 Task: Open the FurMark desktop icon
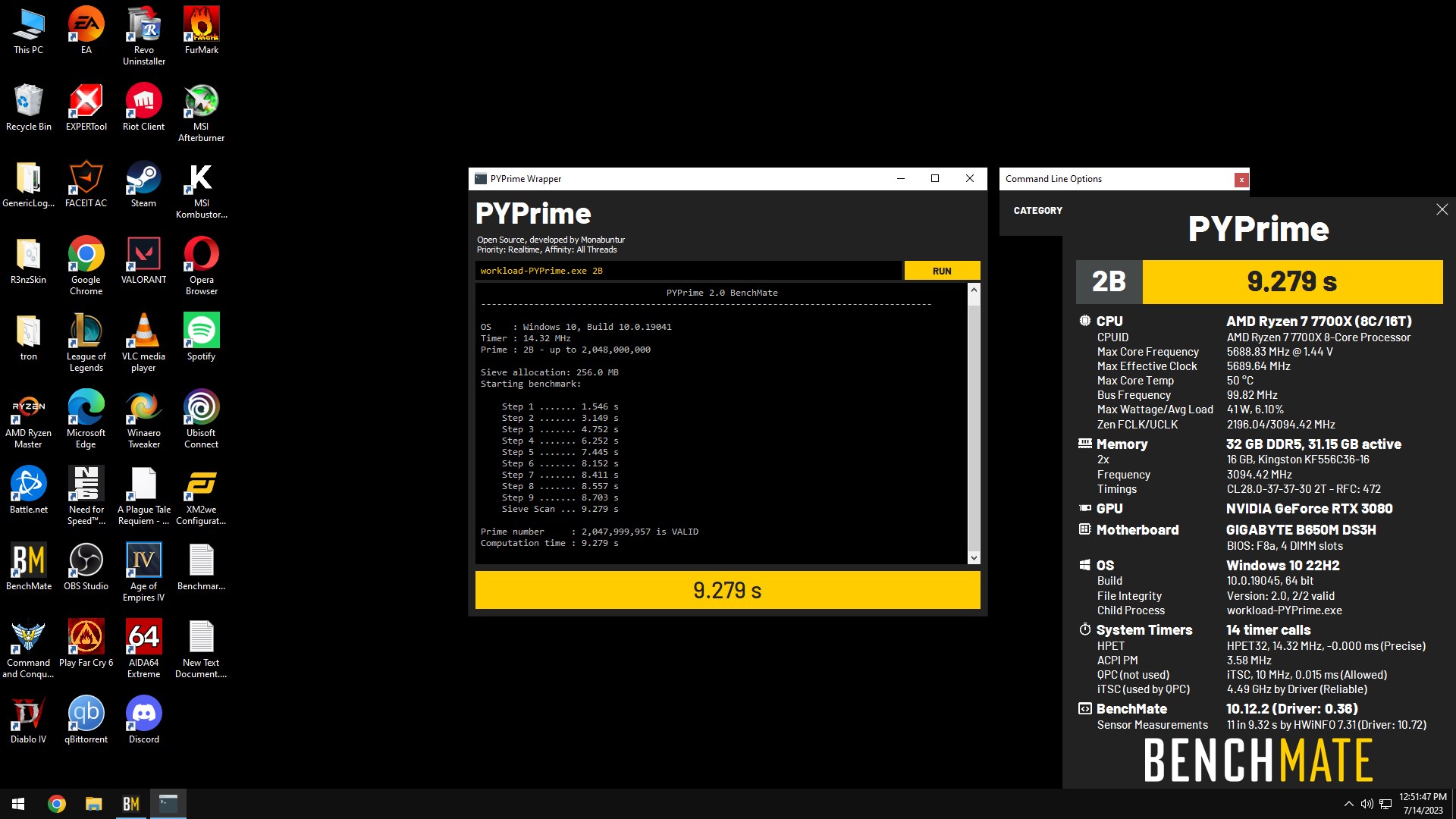[201, 31]
